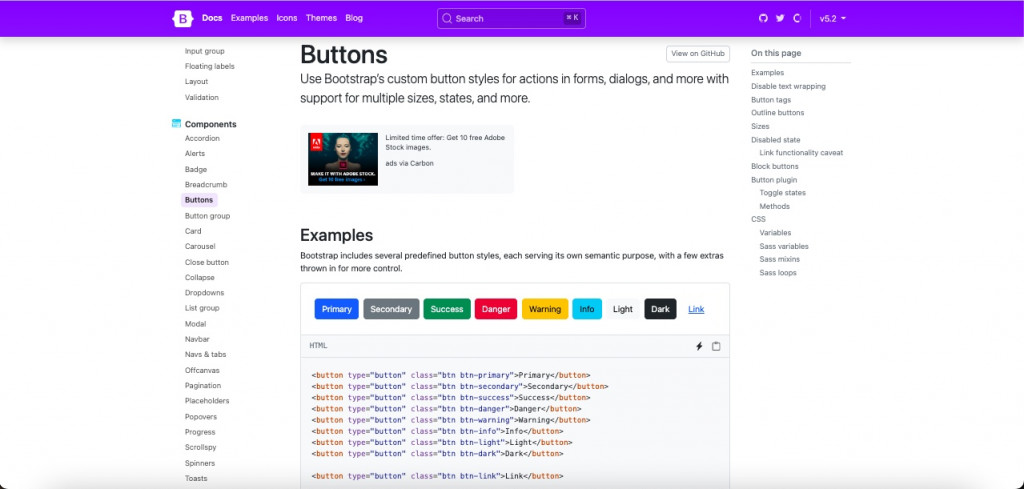Click the StackBlitz lightning icon

point(699,346)
